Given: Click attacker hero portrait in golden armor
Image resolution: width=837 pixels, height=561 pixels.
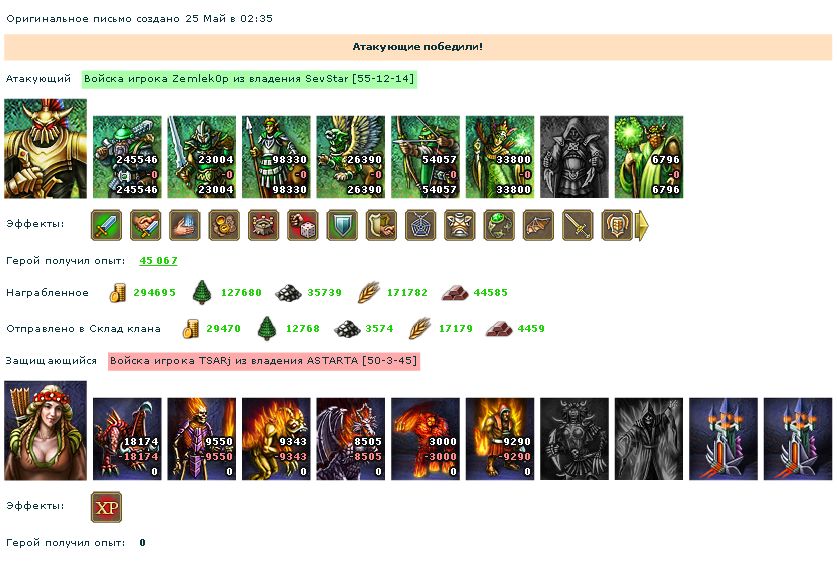Looking at the screenshot, I should pyautogui.click(x=45, y=148).
